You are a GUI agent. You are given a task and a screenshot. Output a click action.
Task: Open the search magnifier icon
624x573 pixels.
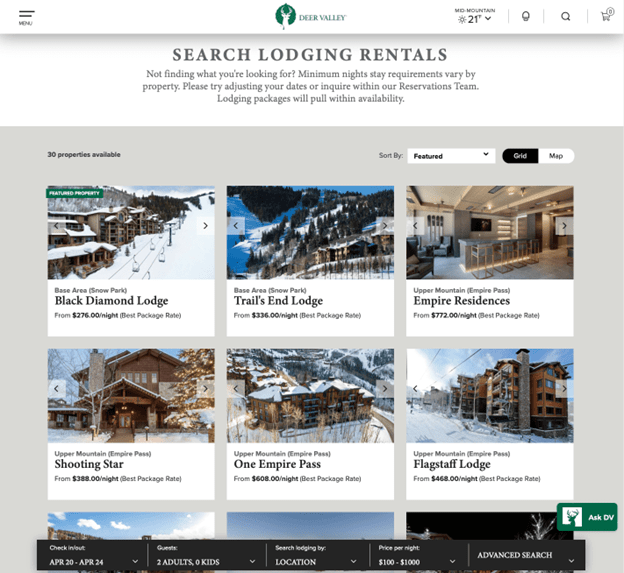pos(566,16)
